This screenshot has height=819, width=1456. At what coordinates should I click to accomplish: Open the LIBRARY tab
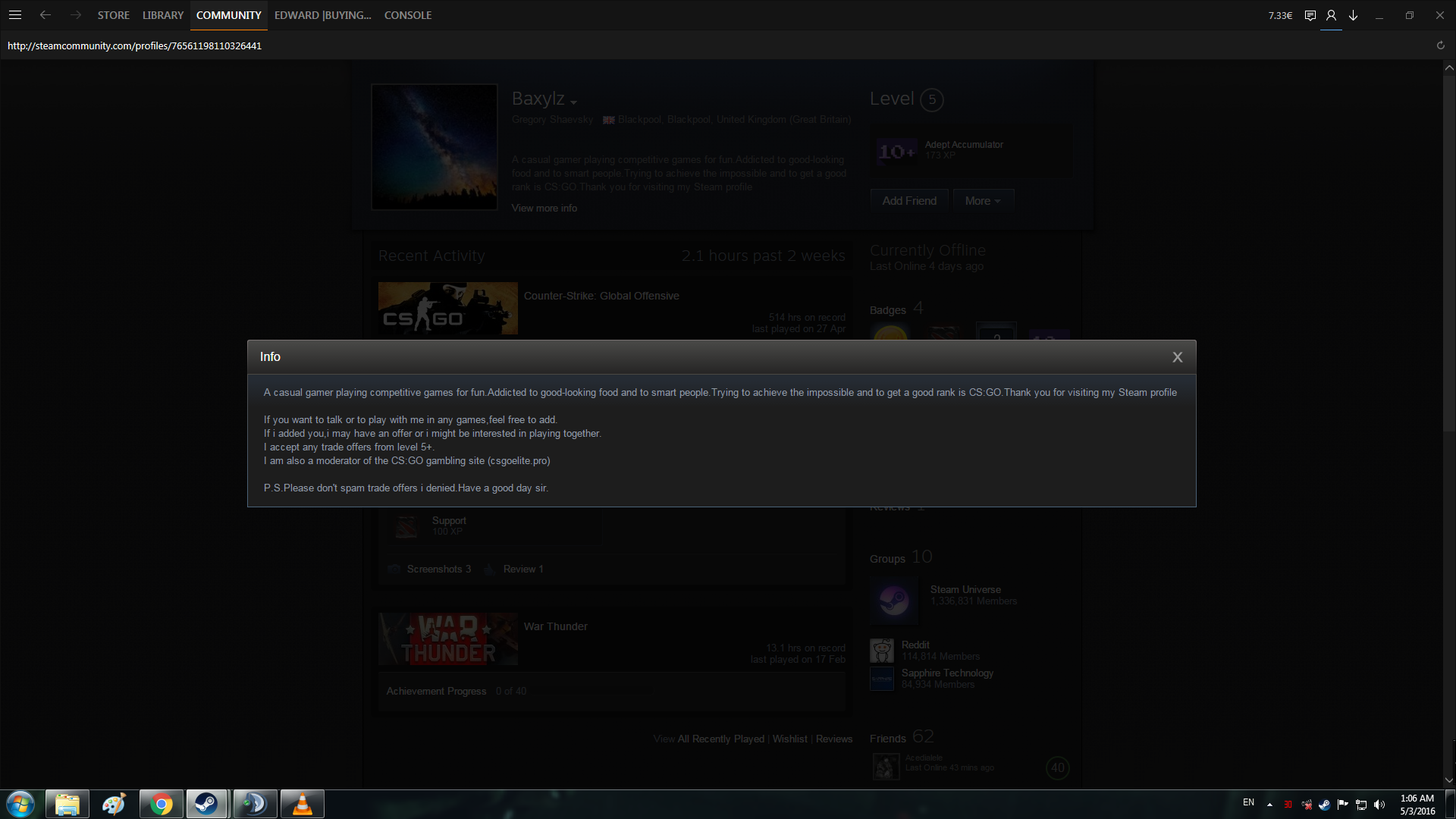[x=163, y=15]
